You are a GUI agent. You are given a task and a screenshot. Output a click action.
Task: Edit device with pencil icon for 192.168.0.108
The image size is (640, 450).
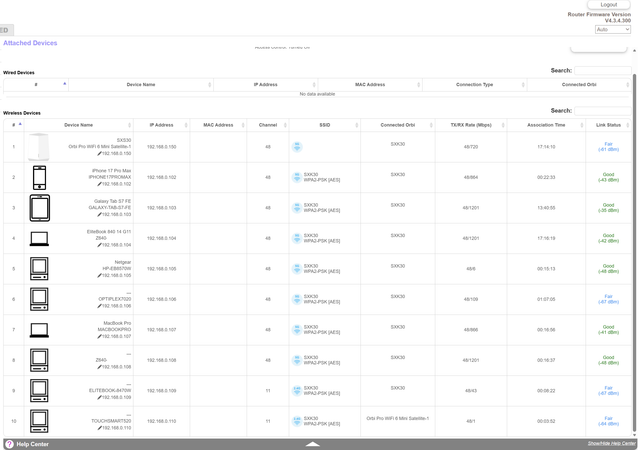click(99, 367)
